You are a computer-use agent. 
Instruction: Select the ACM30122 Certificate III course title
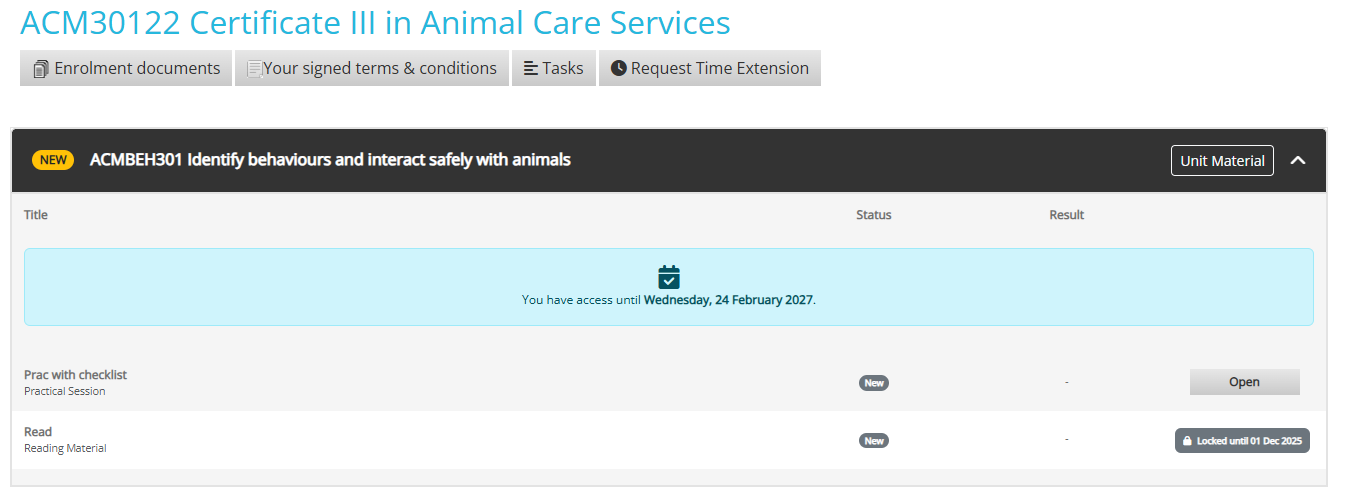[x=375, y=23]
